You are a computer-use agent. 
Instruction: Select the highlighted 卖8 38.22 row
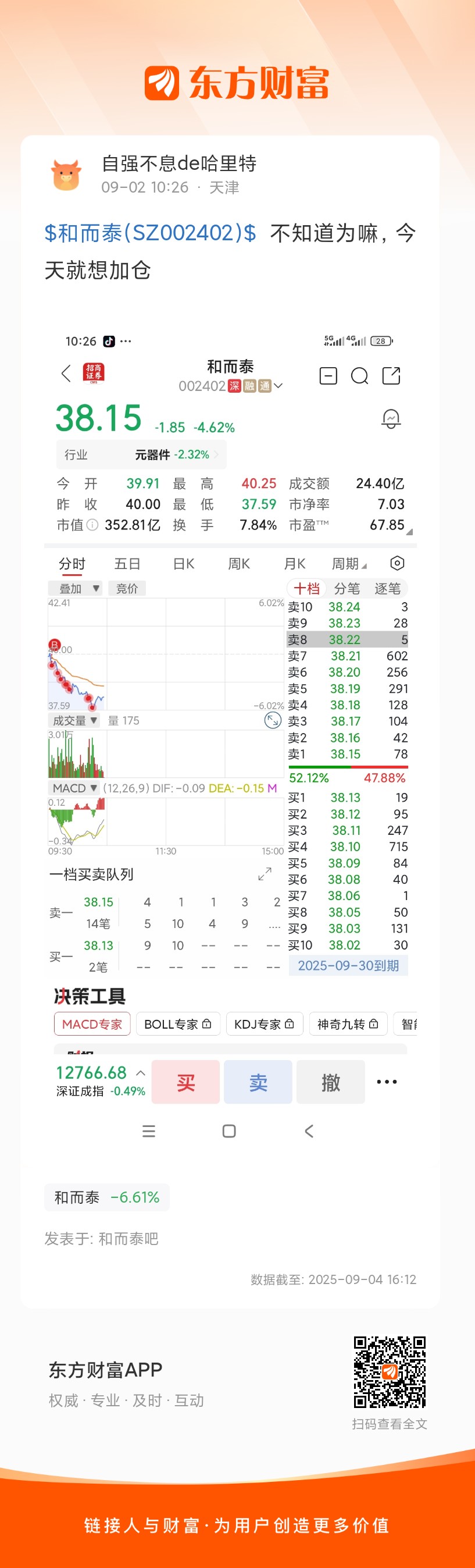348,639
